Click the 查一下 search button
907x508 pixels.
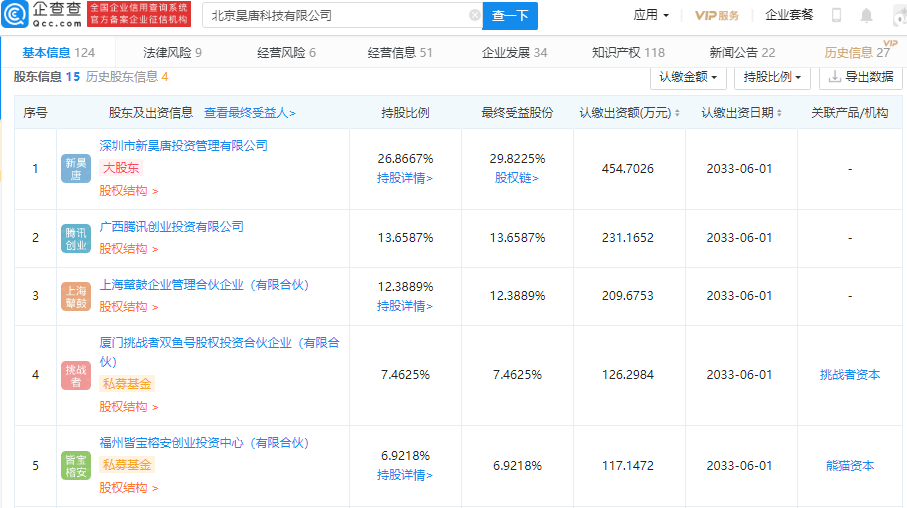(x=510, y=16)
